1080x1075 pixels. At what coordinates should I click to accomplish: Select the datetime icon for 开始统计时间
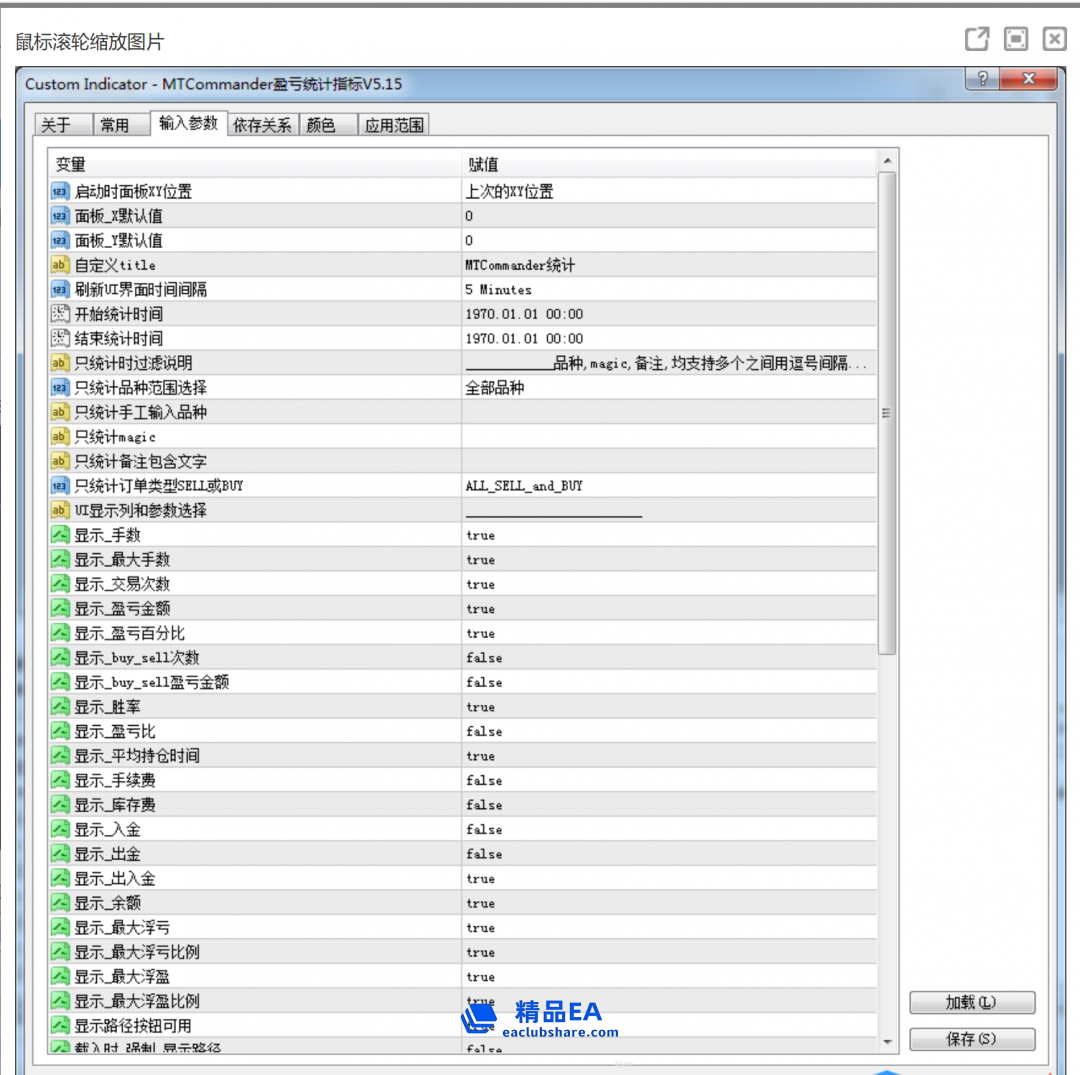(x=60, y=314)
